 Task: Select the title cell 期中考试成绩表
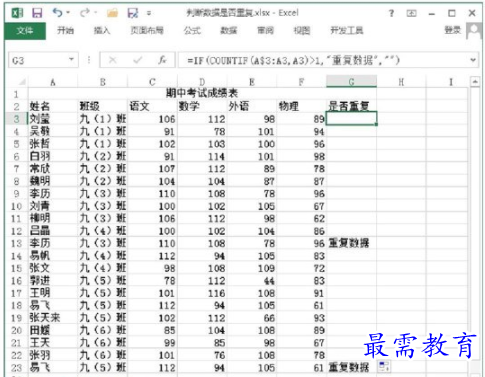pos(202,93)
